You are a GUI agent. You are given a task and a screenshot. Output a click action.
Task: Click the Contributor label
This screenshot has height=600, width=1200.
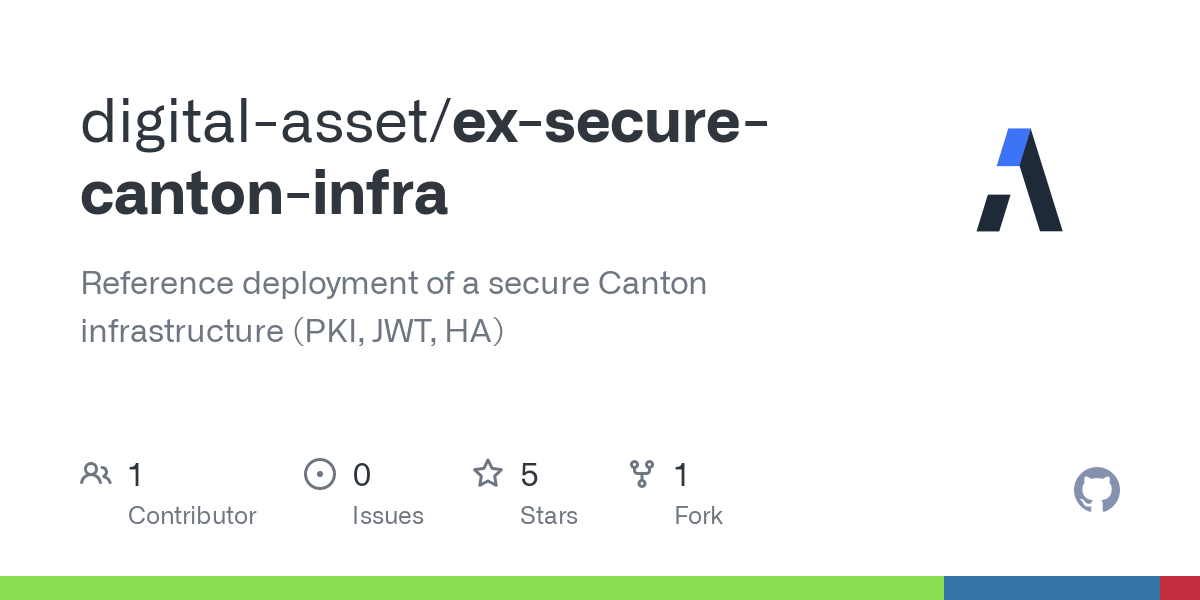click(x=192, y=516)
